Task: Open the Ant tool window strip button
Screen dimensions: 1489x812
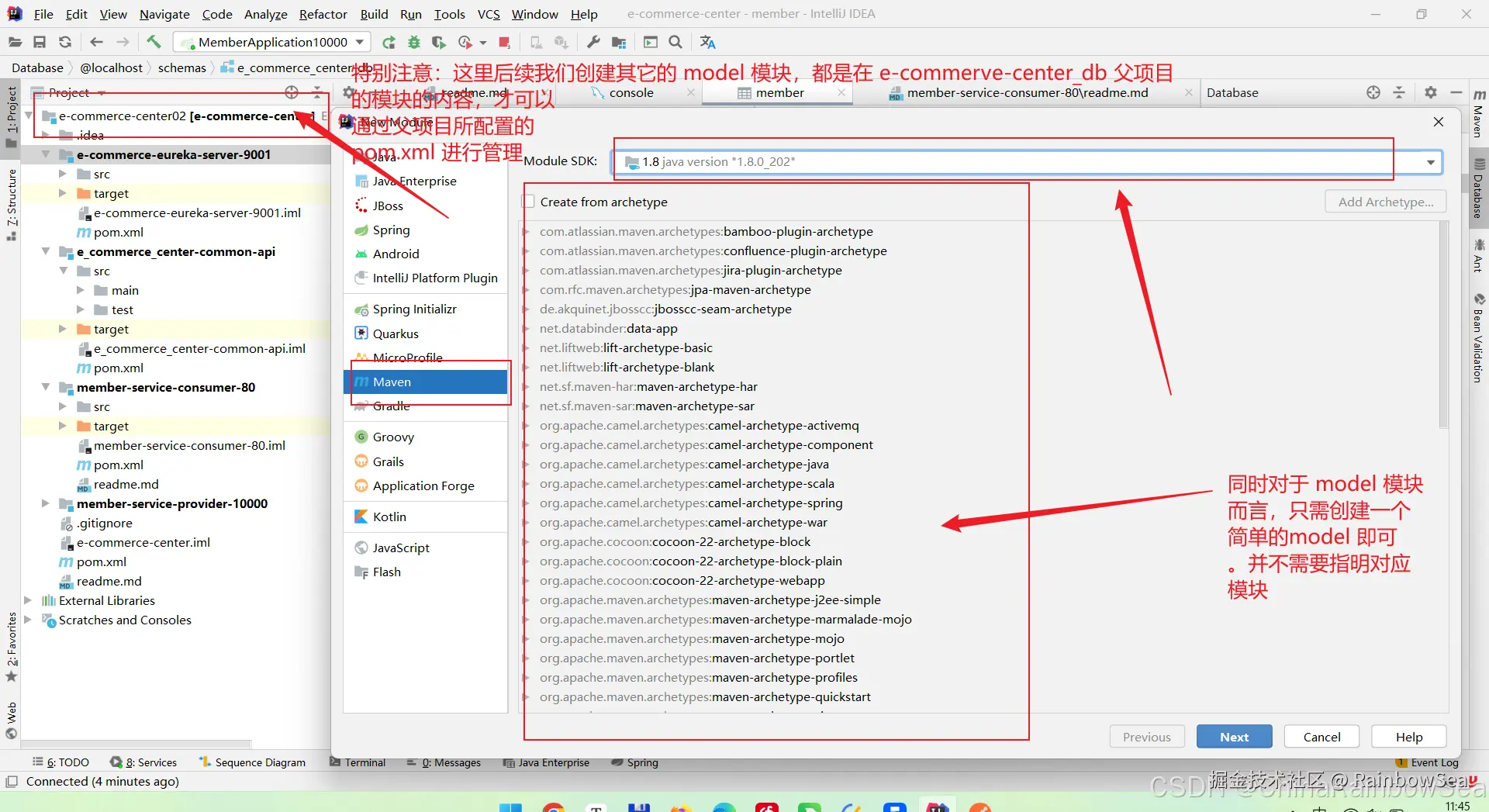Action: coord(1479,255)
